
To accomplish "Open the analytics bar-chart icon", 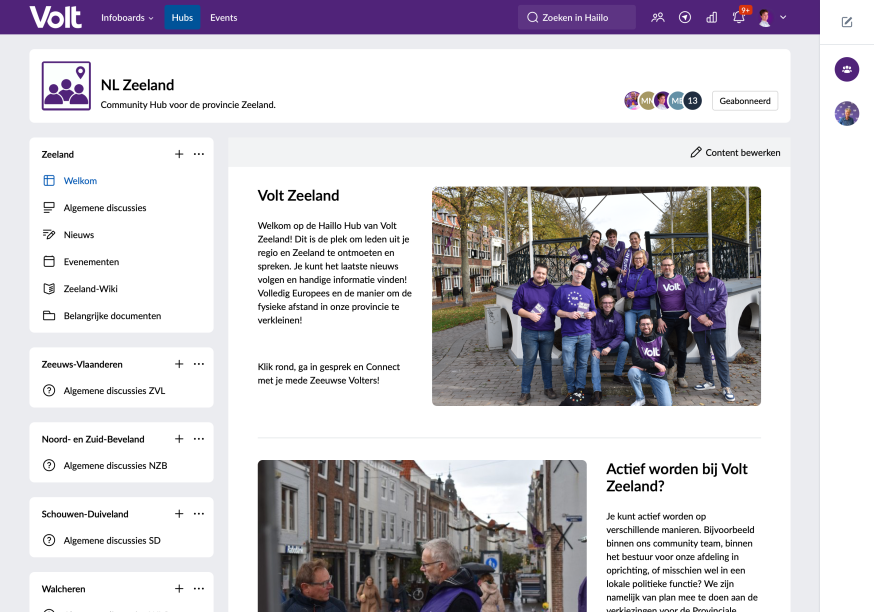I will (712, 17).
